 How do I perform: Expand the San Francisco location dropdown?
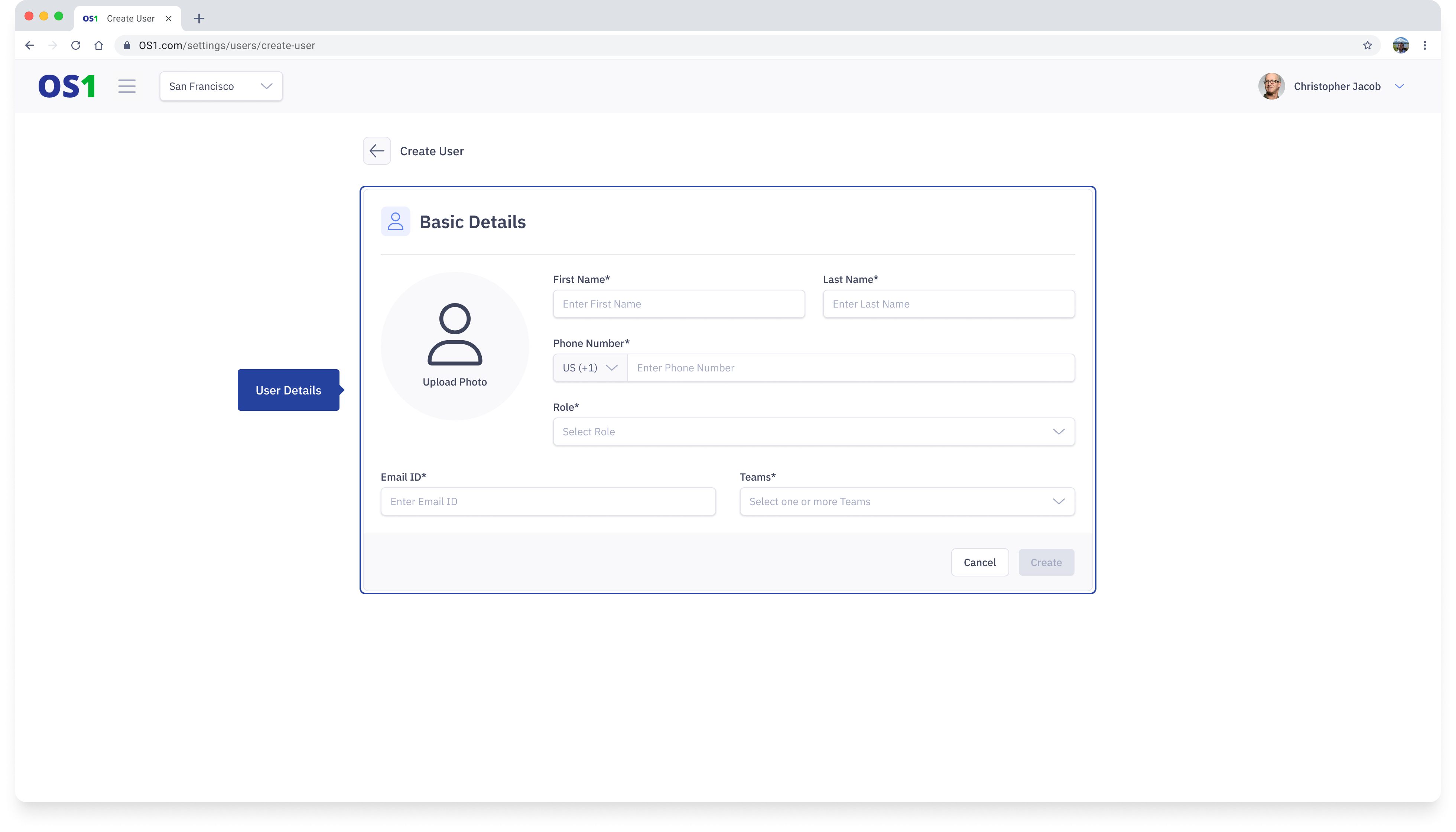pyautogui.click(x=221, y=86)
